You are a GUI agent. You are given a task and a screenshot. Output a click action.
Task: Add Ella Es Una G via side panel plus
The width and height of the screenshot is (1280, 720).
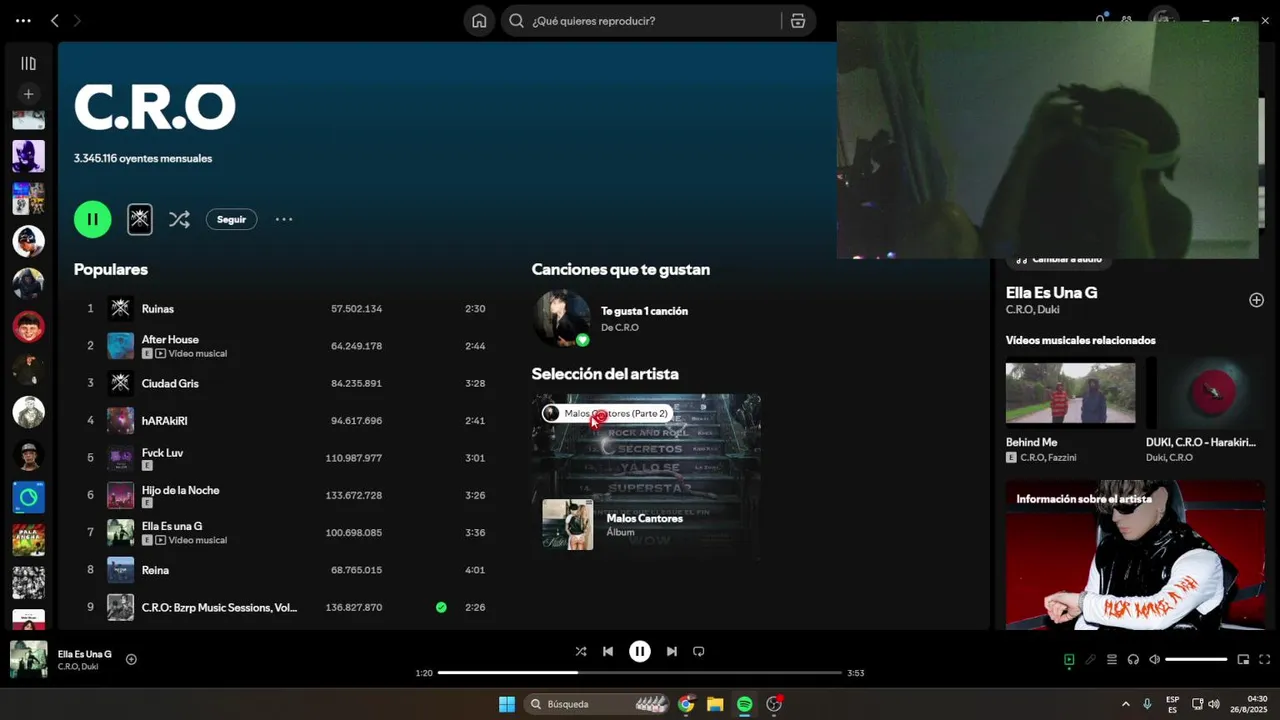[x=1256, y=300]
